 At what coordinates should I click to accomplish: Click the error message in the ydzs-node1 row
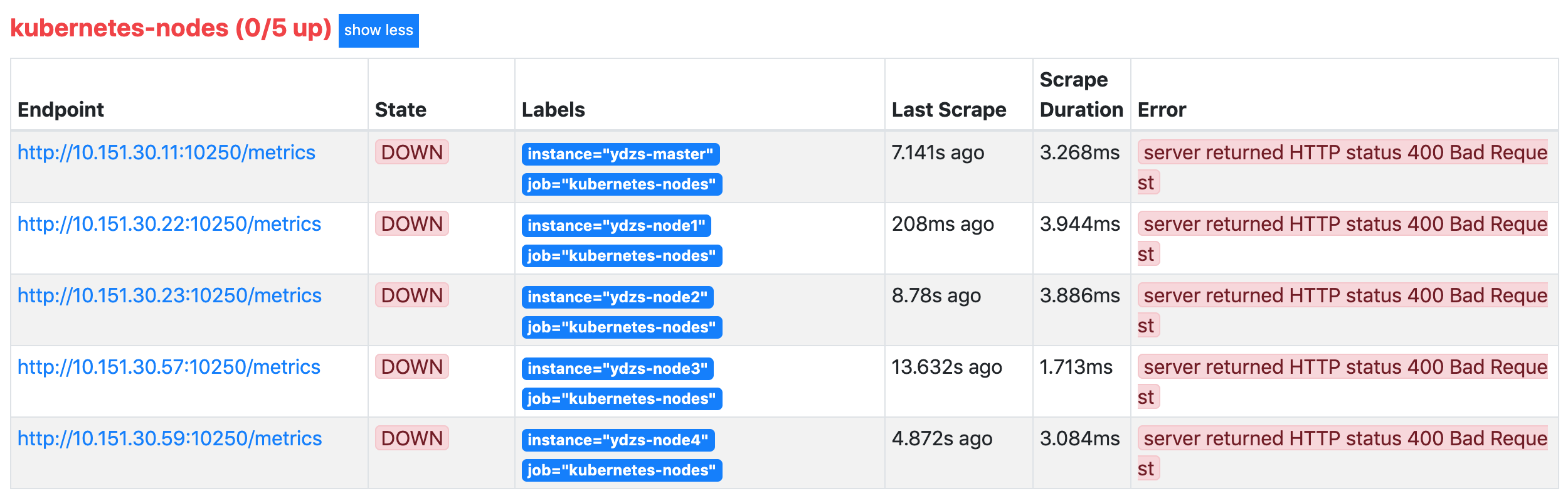[1343, 238]
